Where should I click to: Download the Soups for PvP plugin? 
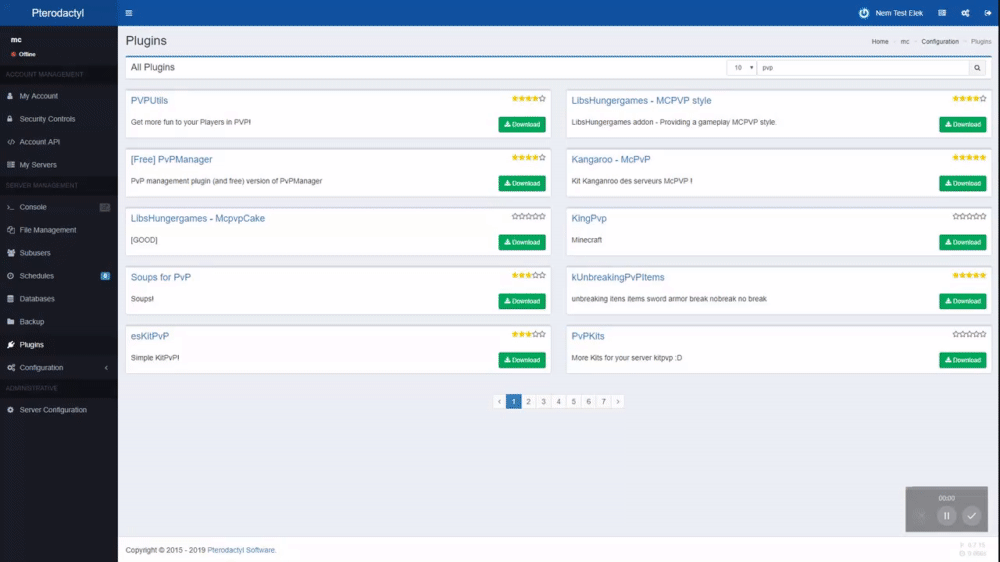522,301
